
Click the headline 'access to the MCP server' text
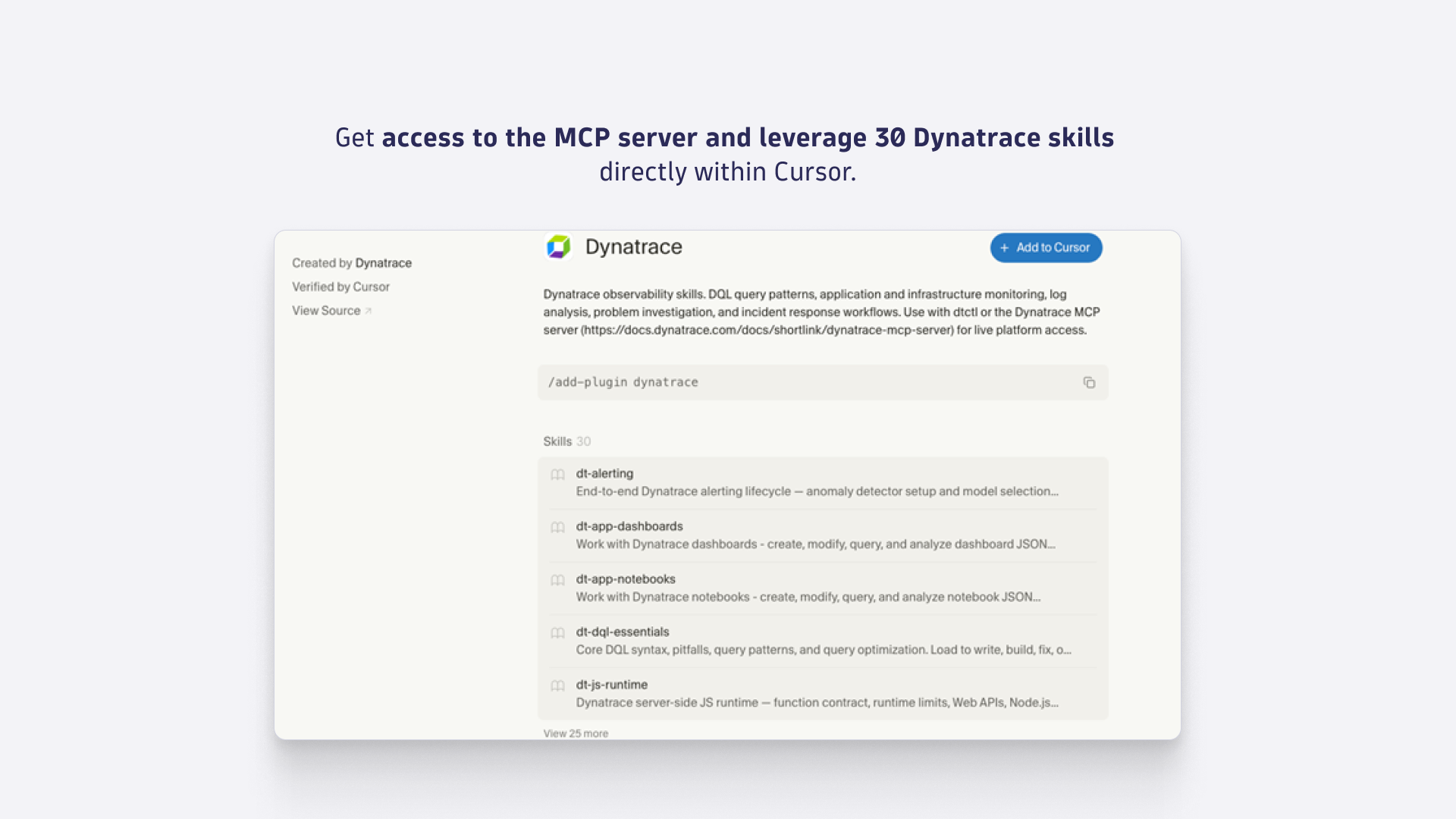[x=540, y=137]
